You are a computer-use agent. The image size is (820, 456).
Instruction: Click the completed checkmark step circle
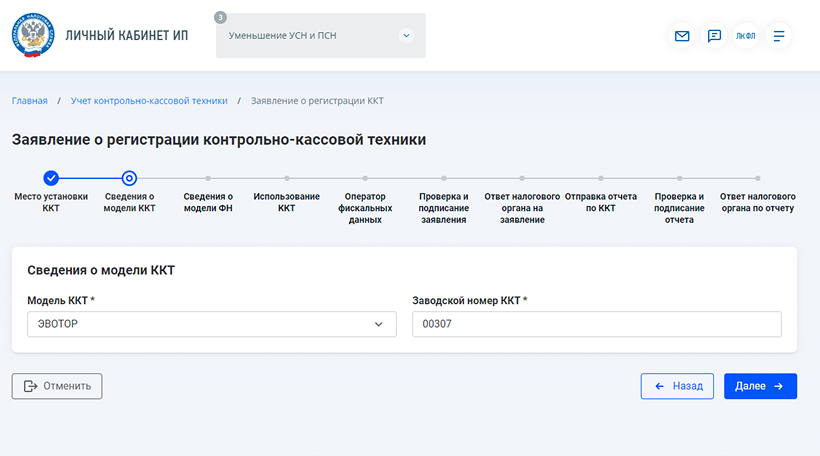51,178
